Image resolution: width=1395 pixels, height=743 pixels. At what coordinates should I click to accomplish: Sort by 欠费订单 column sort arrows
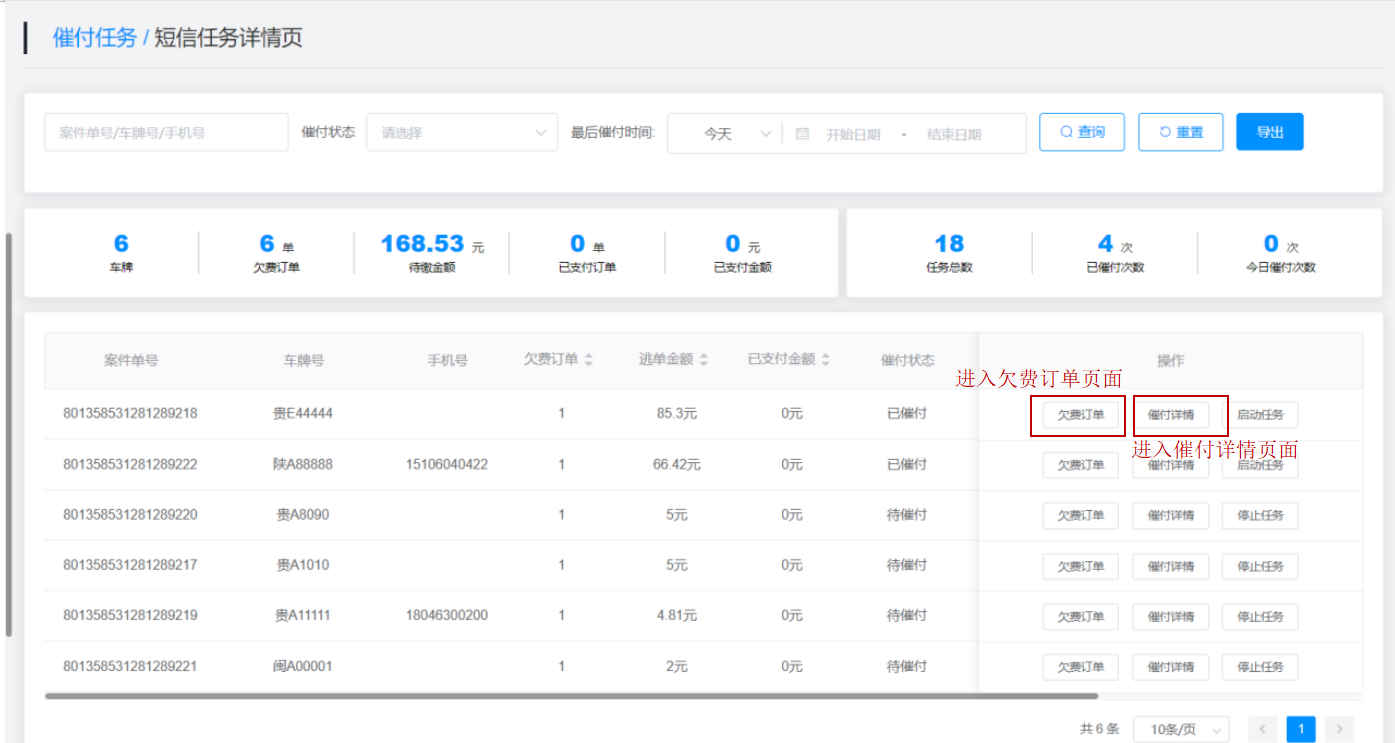click(589, 360)
